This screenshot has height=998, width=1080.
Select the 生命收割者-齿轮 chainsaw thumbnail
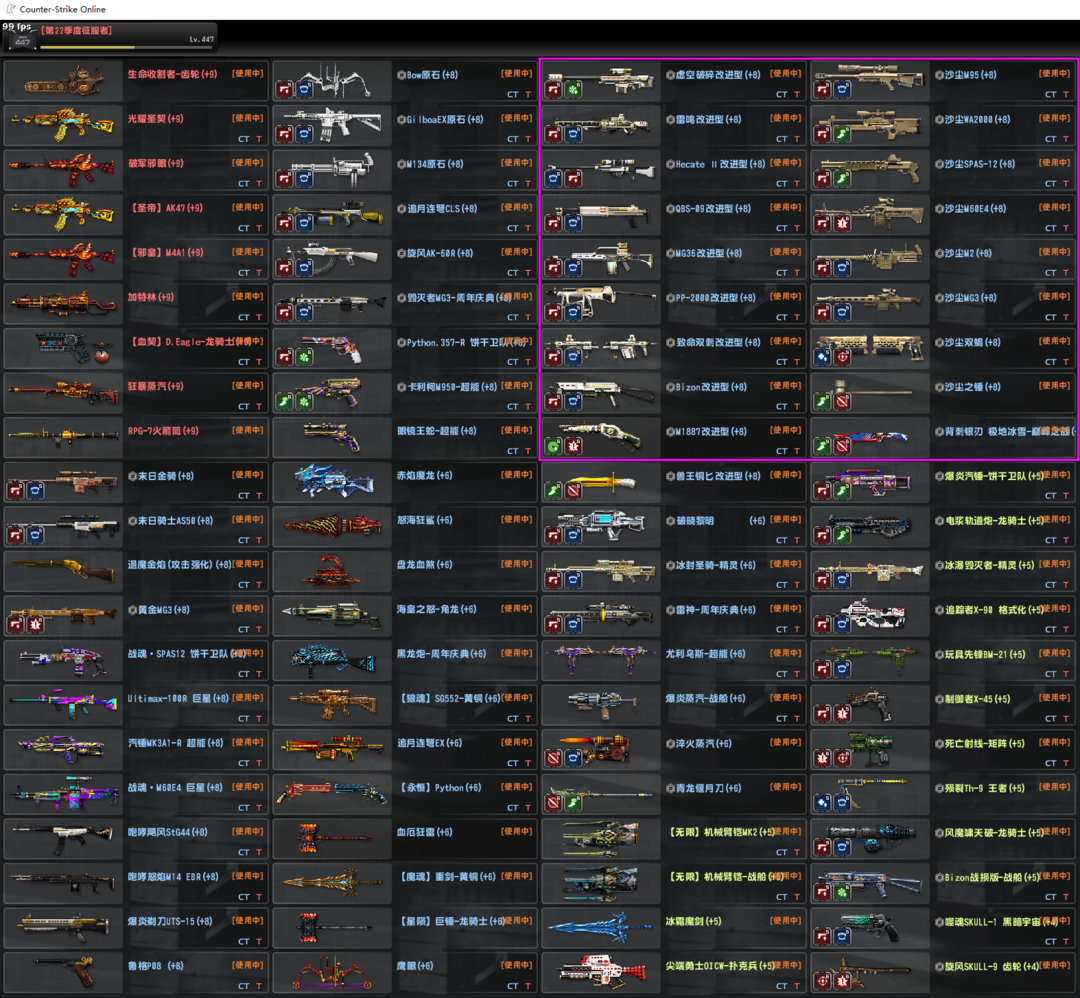[63, 82]
